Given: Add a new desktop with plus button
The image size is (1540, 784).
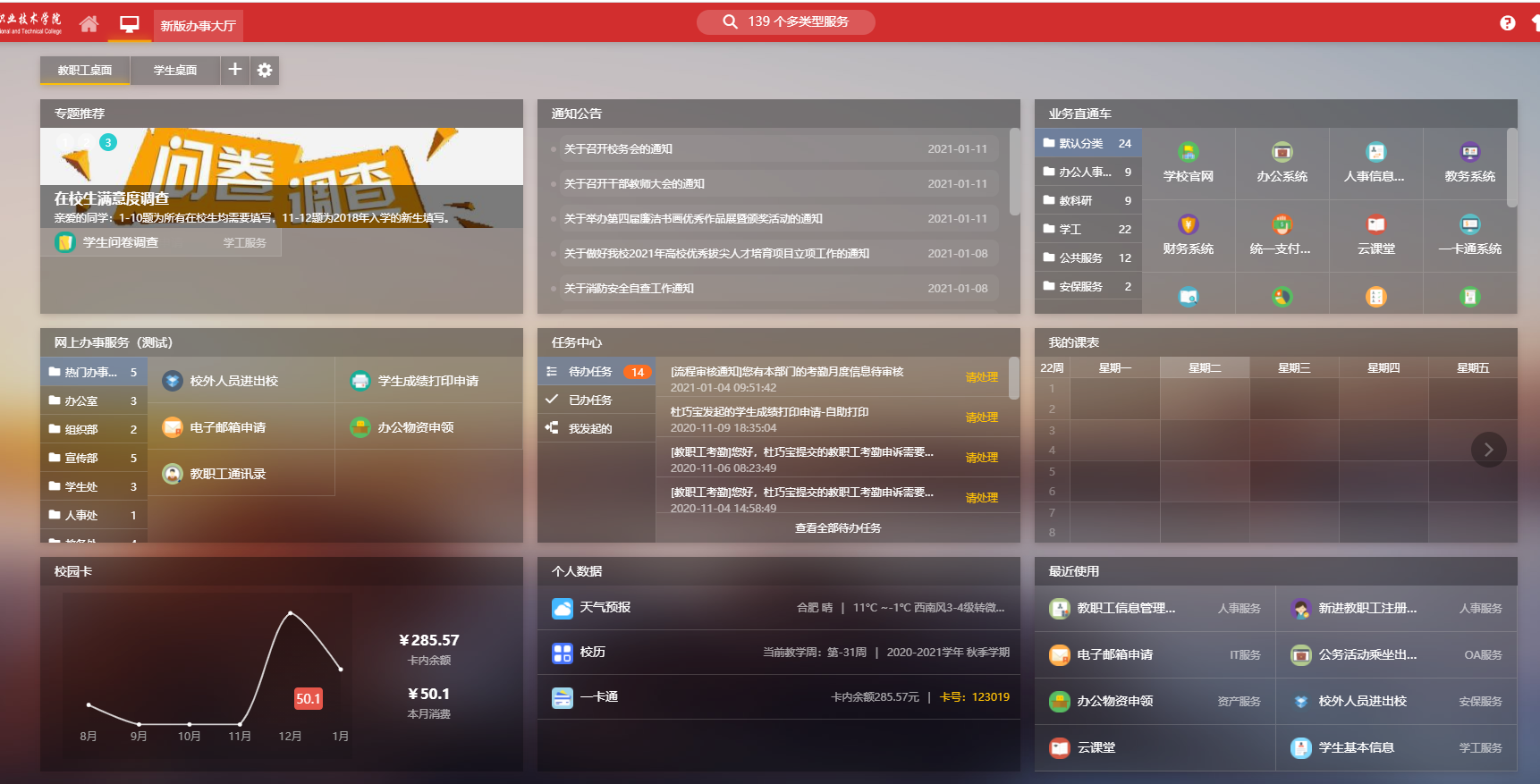Looking at the screenshot, I should coord(234,69).
